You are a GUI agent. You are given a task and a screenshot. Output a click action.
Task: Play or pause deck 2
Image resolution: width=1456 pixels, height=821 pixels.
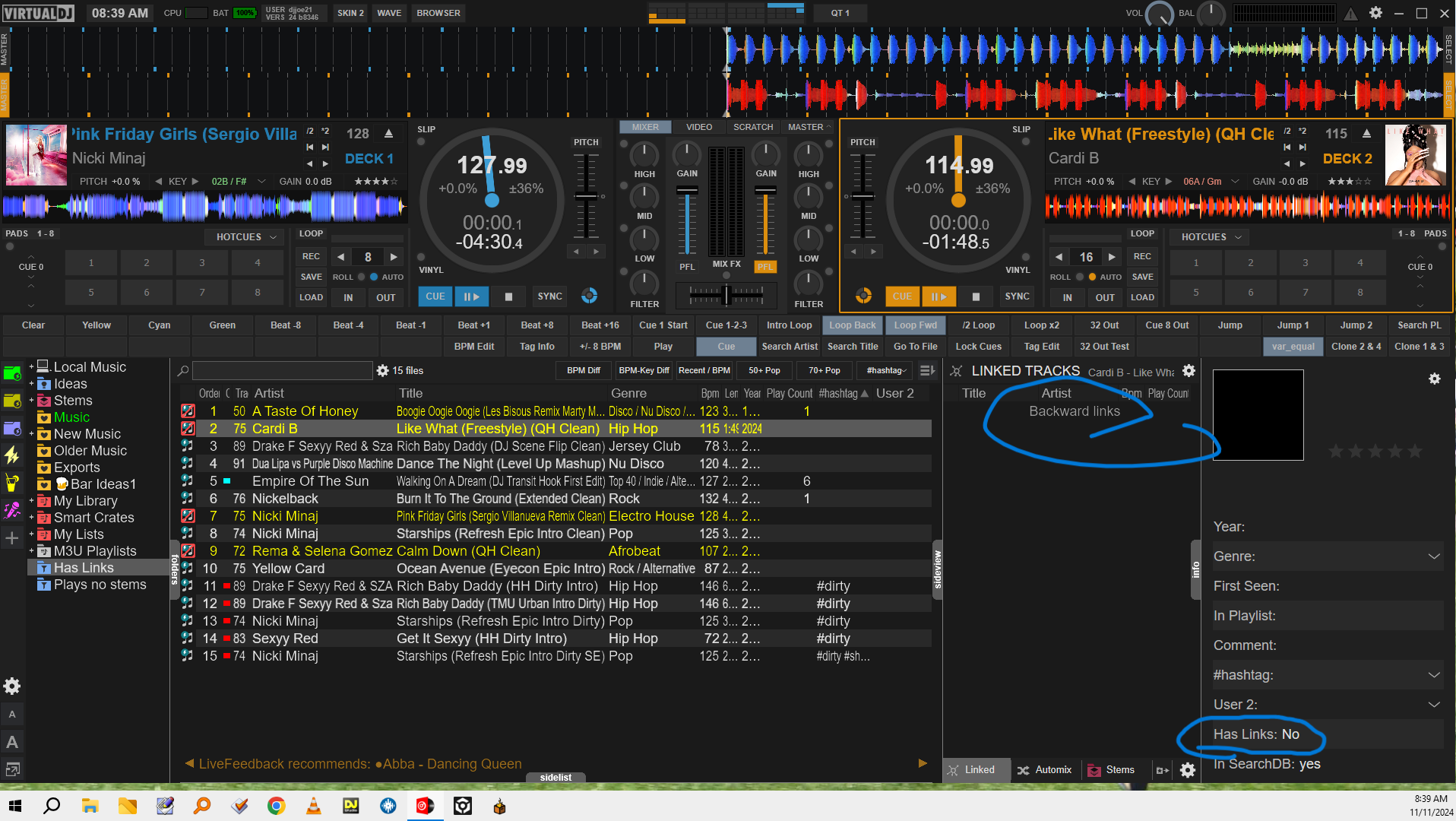point(939,296)
